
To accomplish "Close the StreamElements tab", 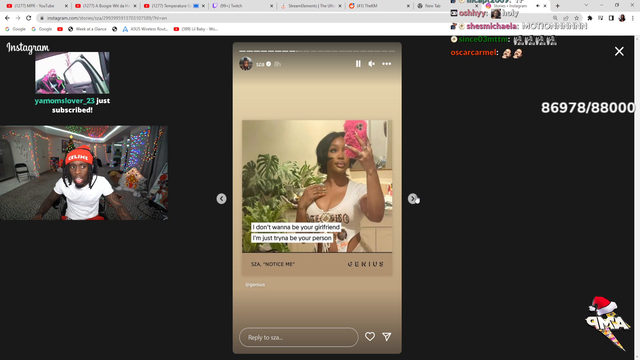I will point(340,6).
